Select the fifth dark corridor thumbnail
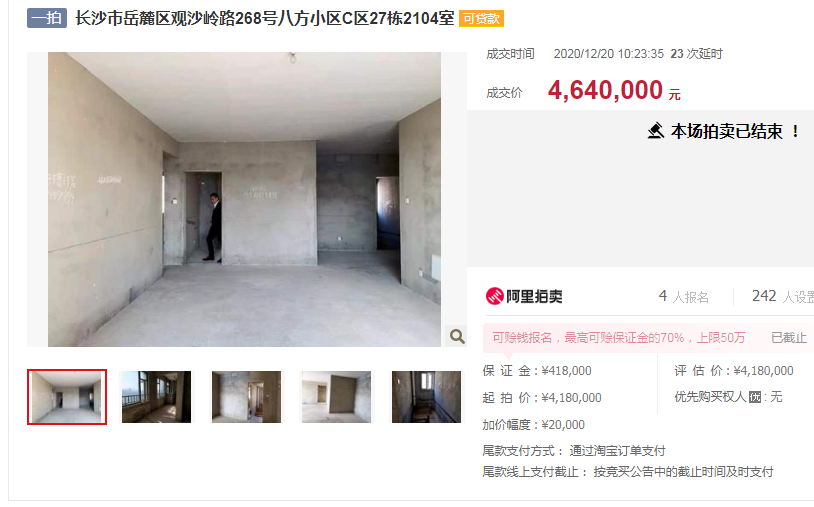This screenshot has width=814, height=507. coord(426,397)
